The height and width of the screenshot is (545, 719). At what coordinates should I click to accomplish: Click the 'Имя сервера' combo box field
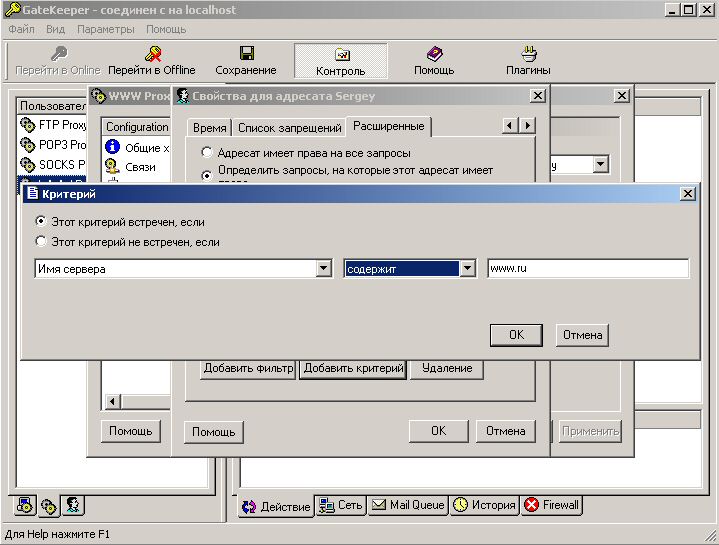click(183, 269)
